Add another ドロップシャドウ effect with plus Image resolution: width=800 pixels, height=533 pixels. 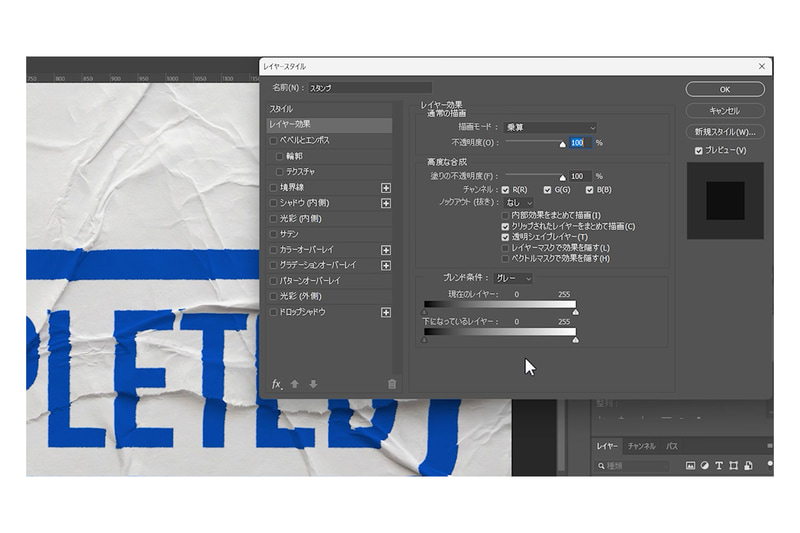(x=386, y=312)
